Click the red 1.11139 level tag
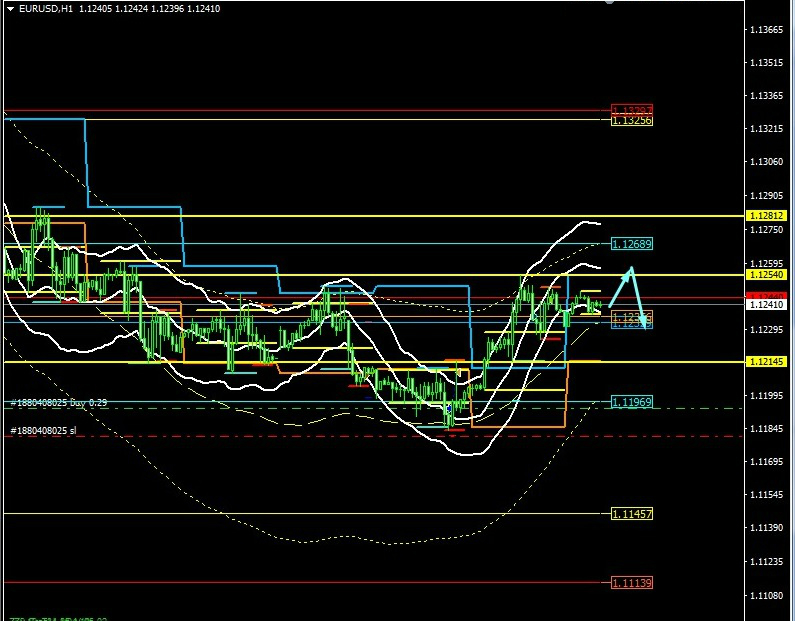This screenshot has width=795, height=621. coord(631,582)
